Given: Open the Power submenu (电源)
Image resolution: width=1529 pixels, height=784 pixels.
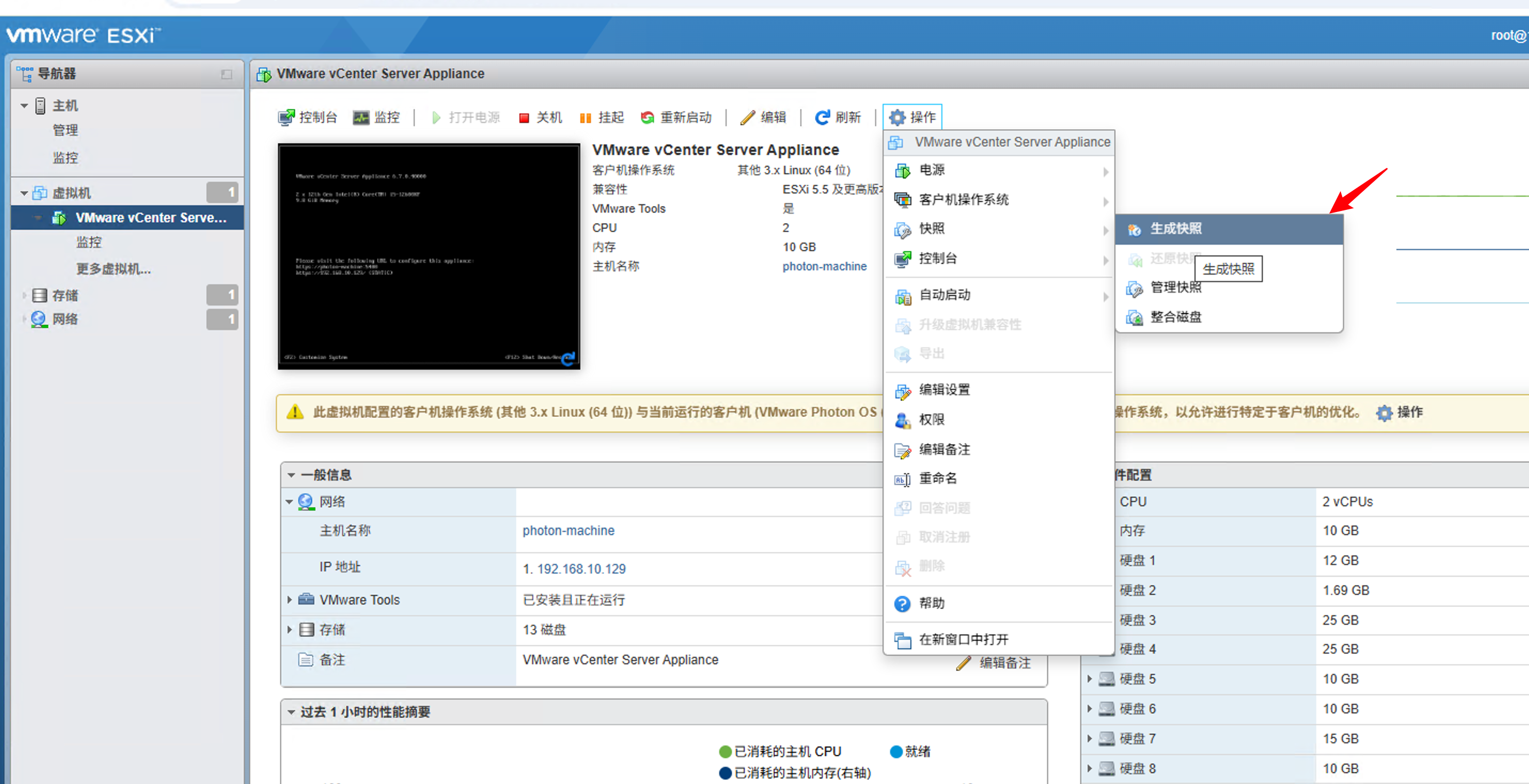Looking at the screenshot, I should coord(999,170).
